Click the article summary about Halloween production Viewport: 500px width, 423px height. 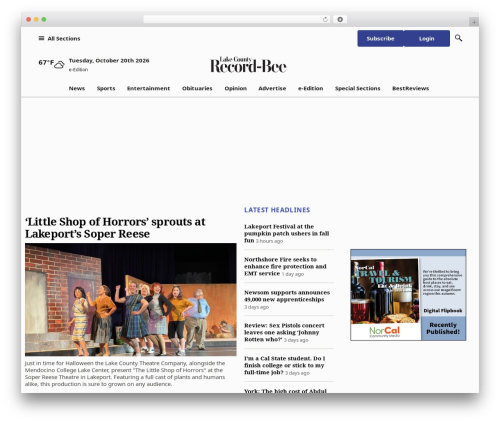[125, 373]
